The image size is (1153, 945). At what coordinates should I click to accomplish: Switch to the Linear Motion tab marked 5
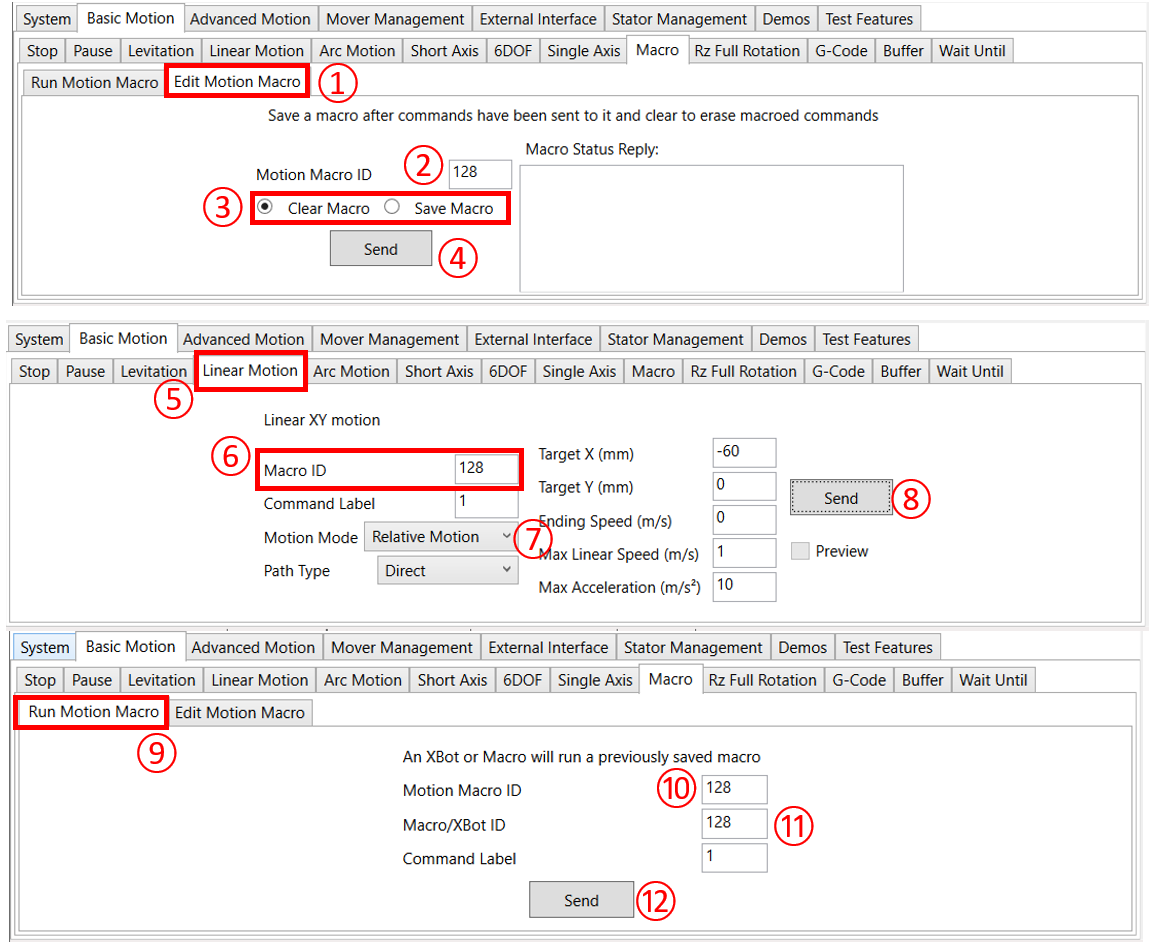250,371
